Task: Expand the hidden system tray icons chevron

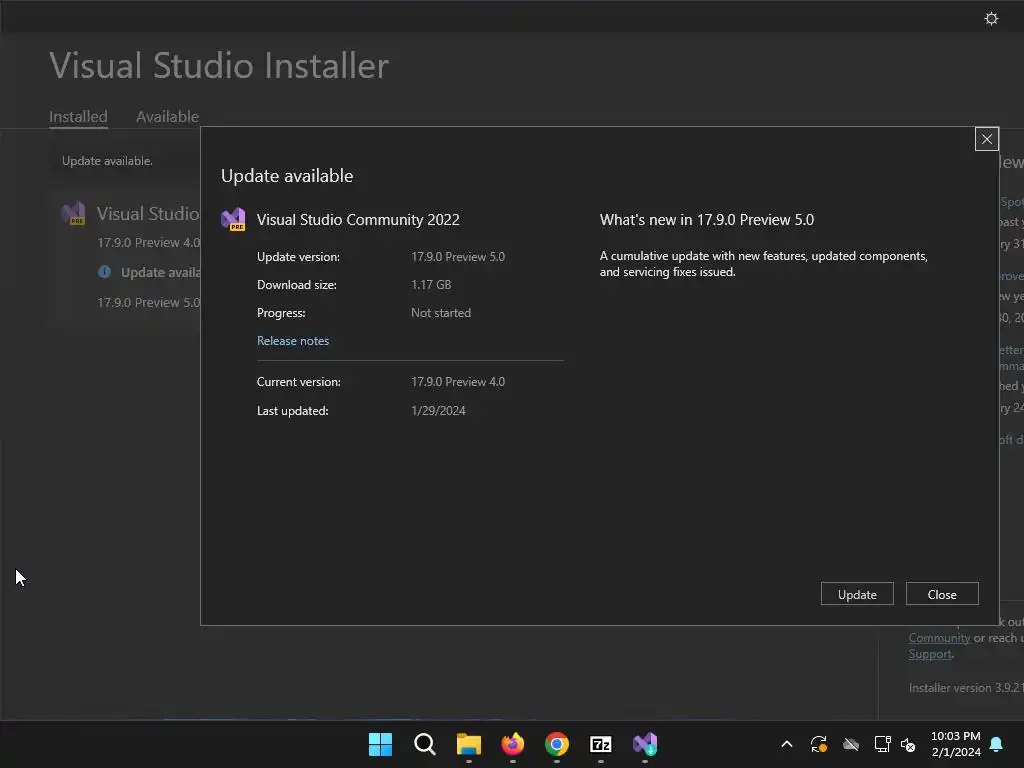Action: tap(786, 744)
